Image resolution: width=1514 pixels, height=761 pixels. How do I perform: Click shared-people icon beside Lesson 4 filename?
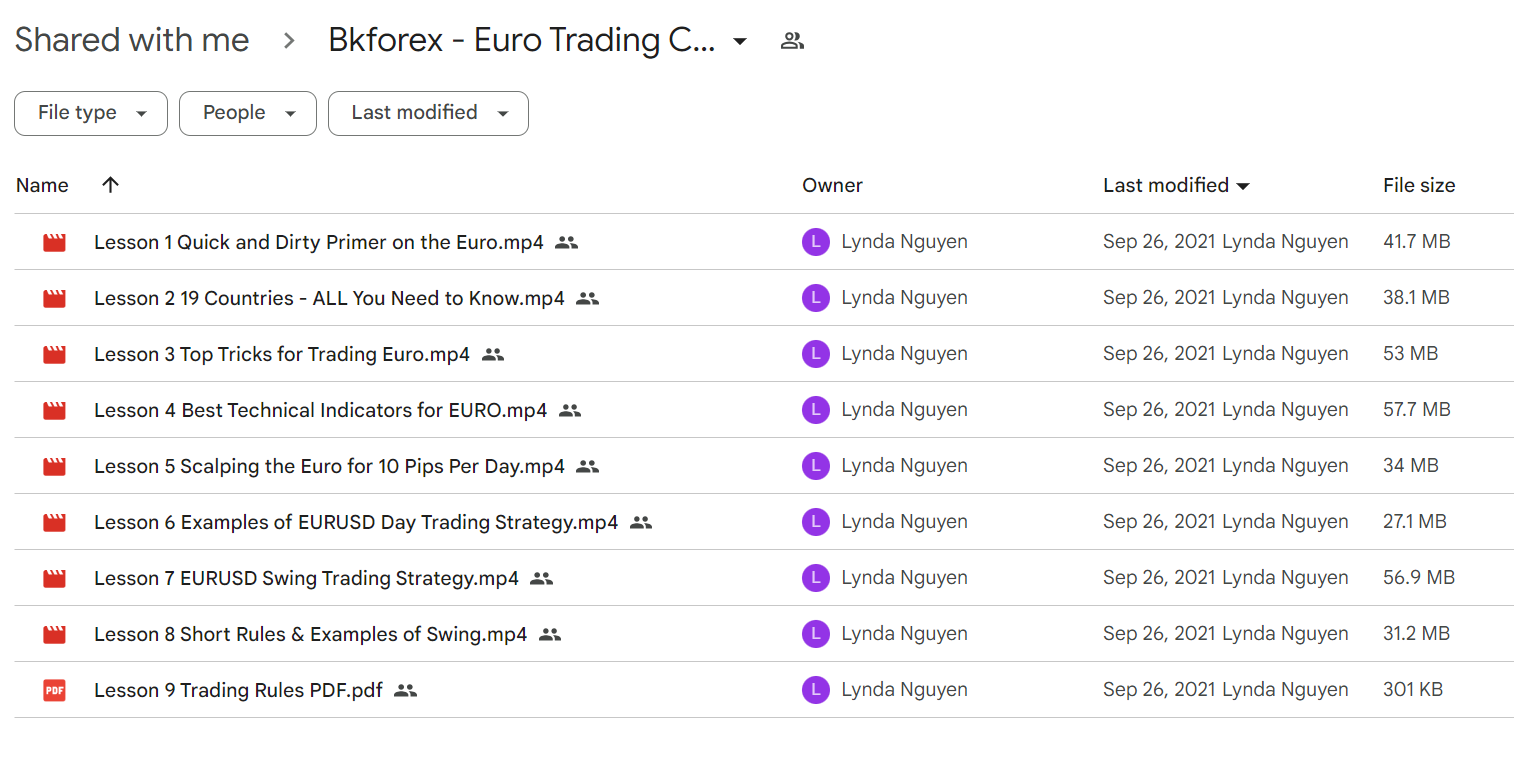point(570,410)
